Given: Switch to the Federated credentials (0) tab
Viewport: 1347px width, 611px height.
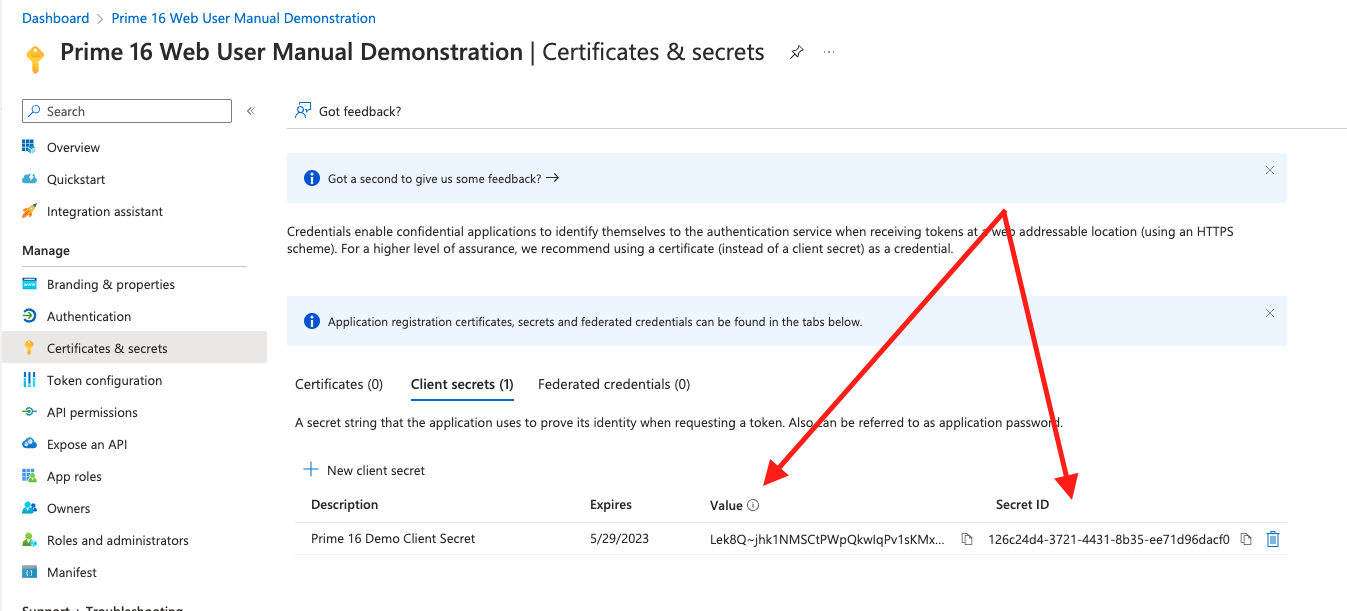Looking at the screenshot, I should click(x=614, y=384).
